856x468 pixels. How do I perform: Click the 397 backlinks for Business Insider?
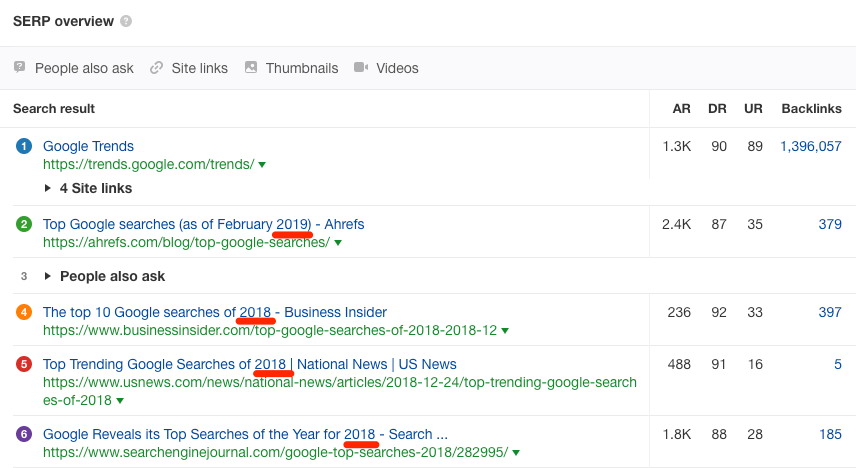pyautogui.click(x=829, y=312)
